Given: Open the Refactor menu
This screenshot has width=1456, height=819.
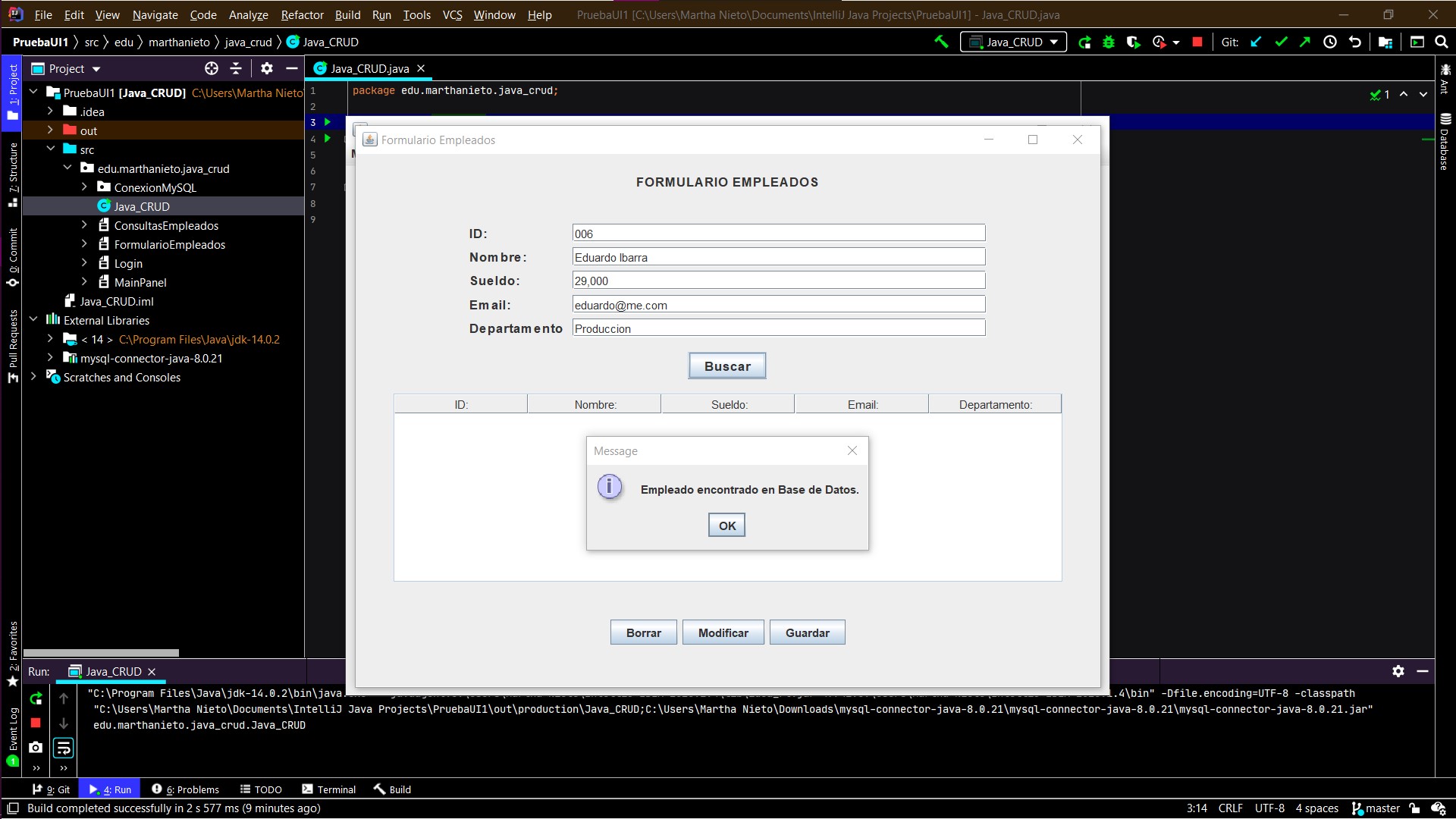Looking at the screenshot, I should (301, 14).
